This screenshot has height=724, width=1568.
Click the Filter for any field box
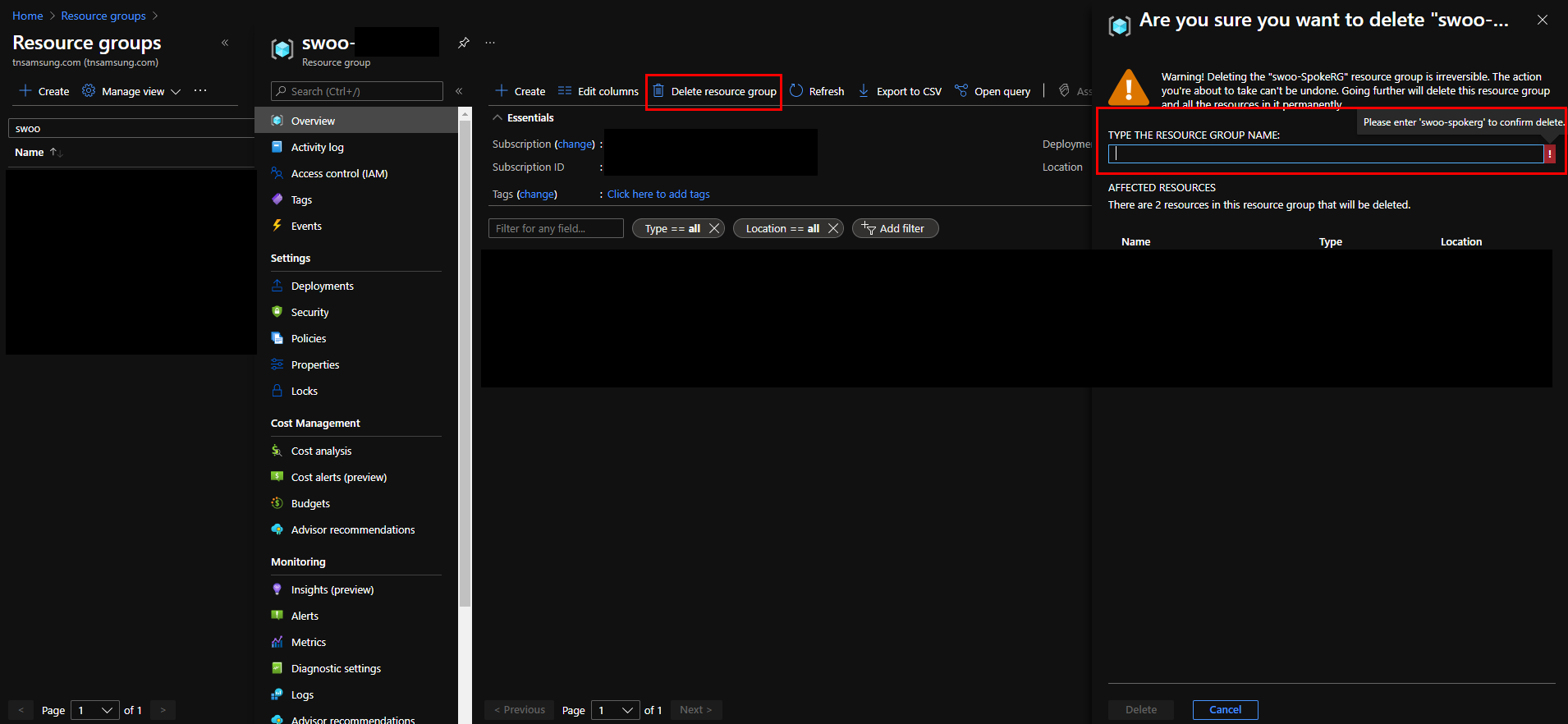point(556,228)
